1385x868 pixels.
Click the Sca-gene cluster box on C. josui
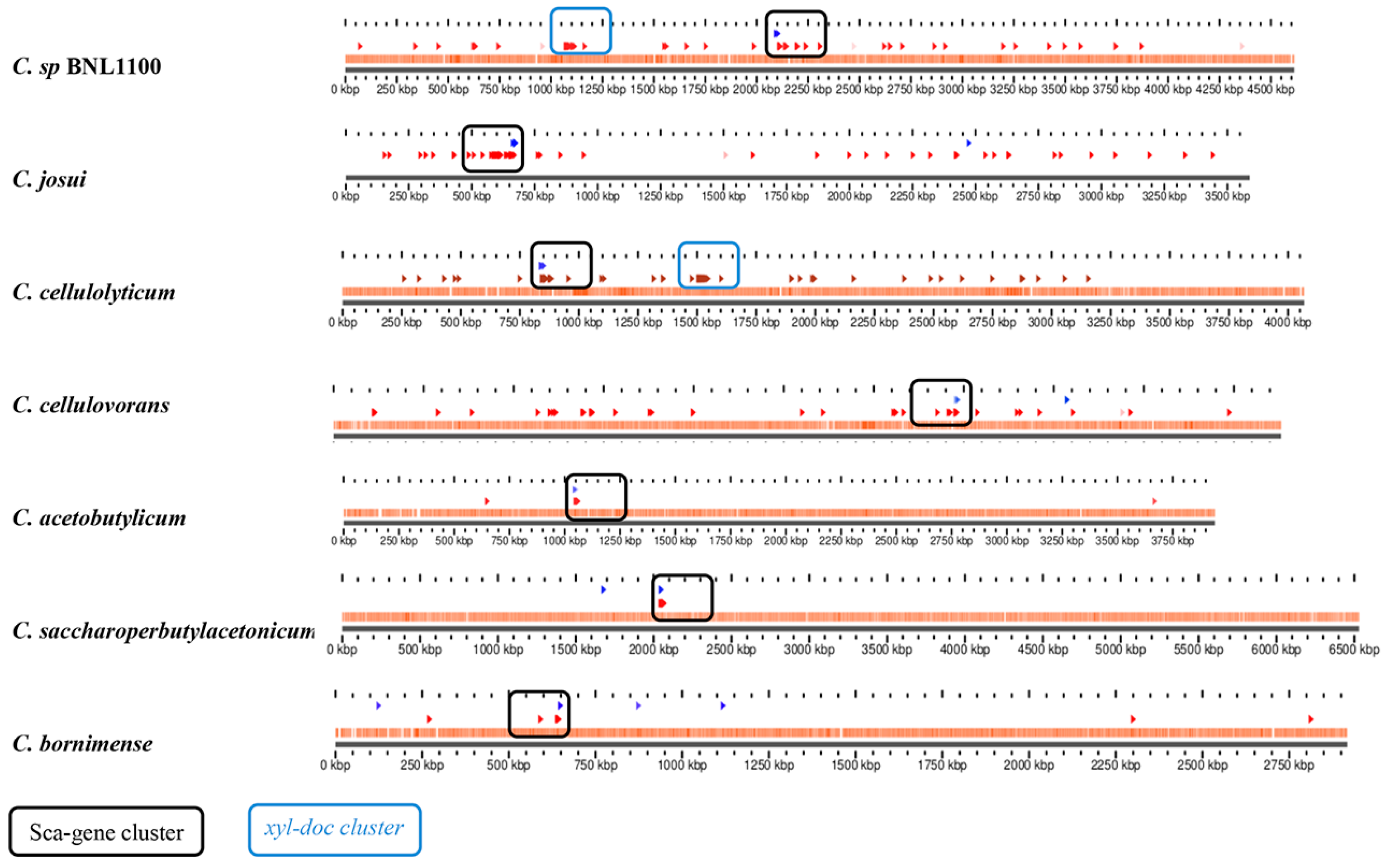[493, 149]
